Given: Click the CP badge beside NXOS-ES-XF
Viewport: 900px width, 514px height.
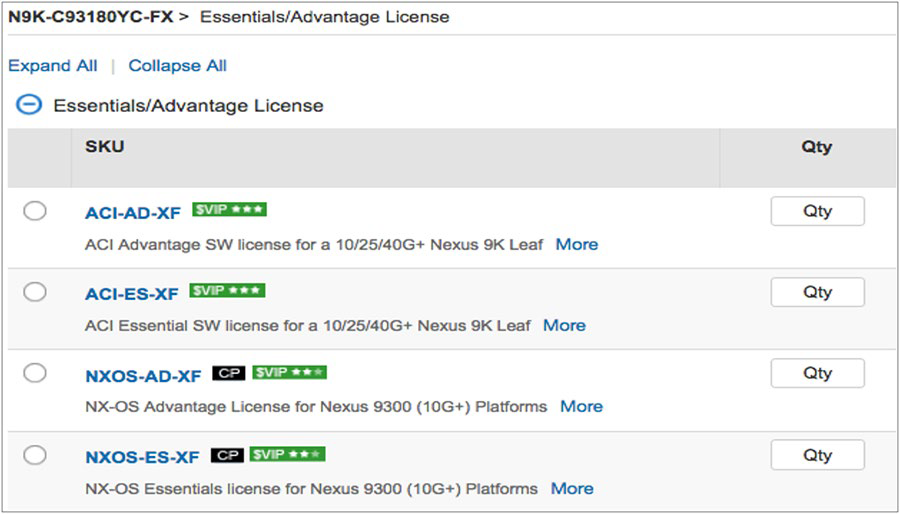Looking at the screenshot, I should tap(227, 456).
